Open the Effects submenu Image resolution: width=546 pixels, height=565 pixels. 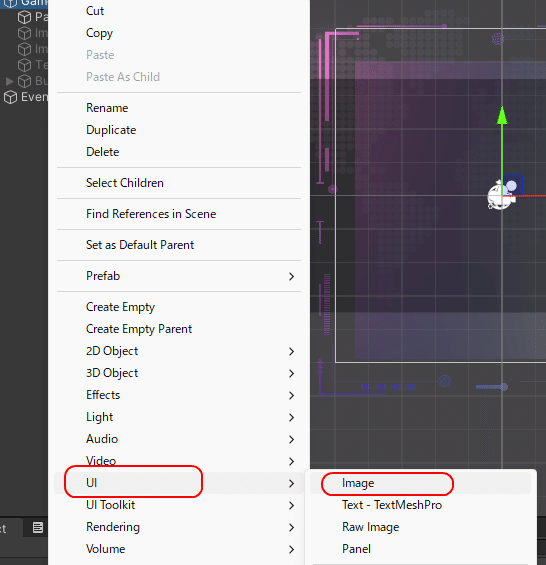pos(179,395)
